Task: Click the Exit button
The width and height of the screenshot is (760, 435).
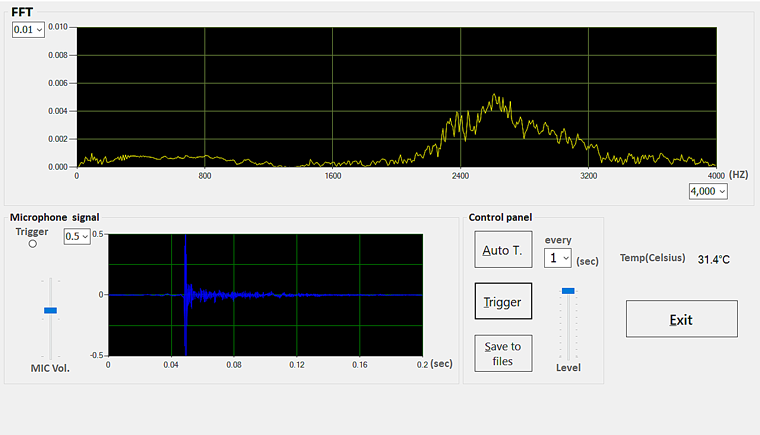Action: pyautogui.click(x=681, y=319)
